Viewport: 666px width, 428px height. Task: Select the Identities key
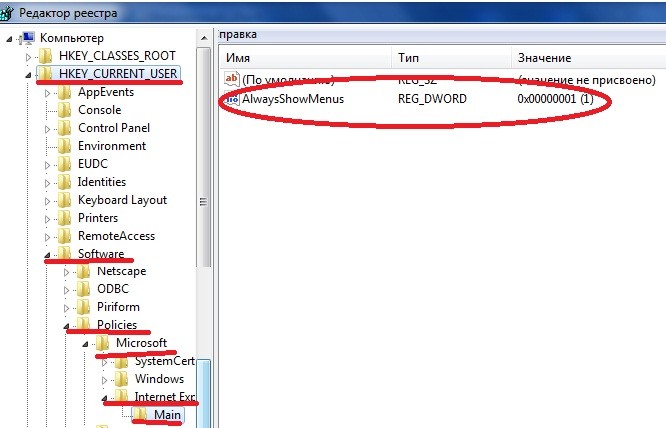(x=102, y=182)
